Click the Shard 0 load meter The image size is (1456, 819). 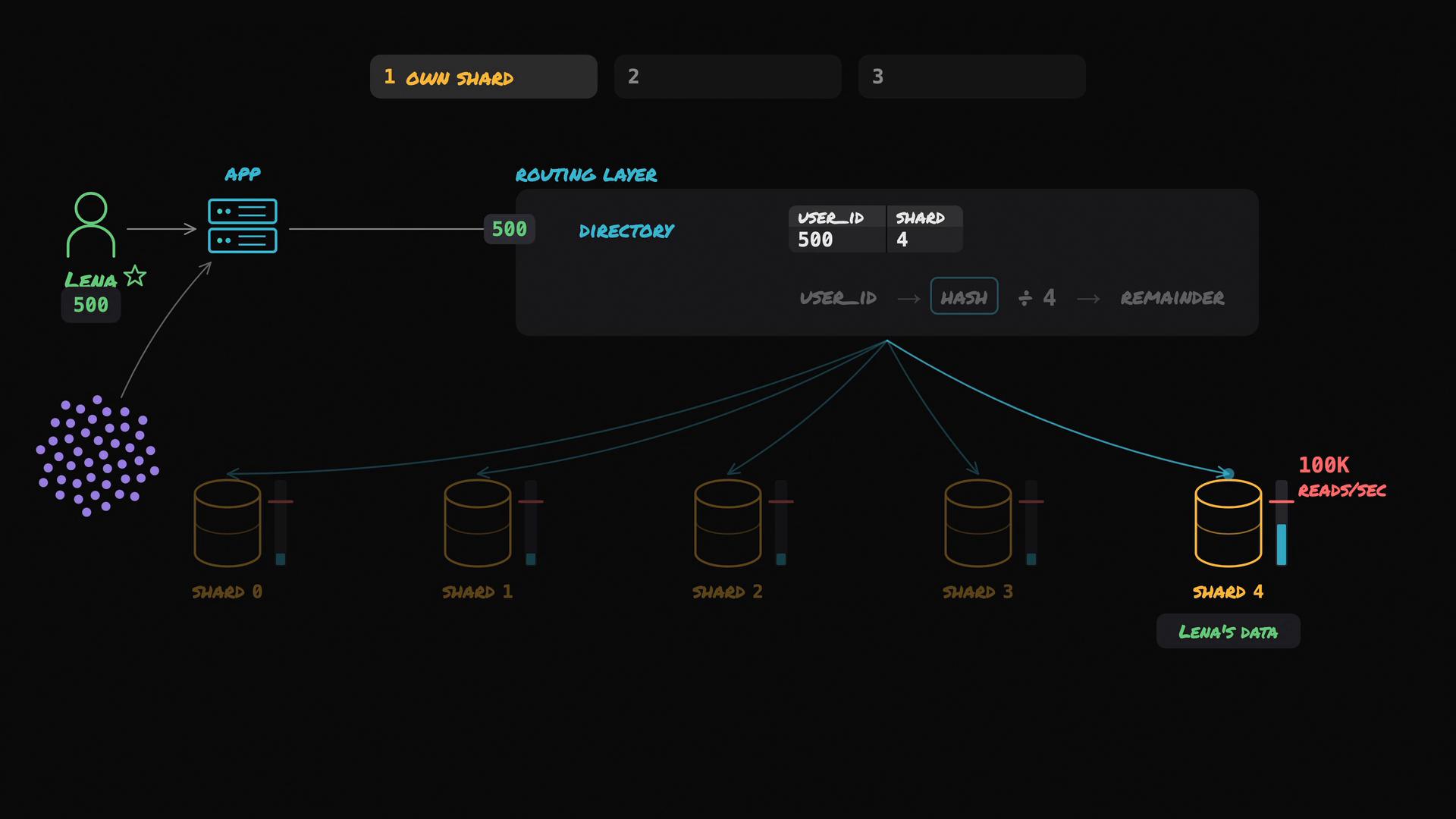tap(281, 523)
